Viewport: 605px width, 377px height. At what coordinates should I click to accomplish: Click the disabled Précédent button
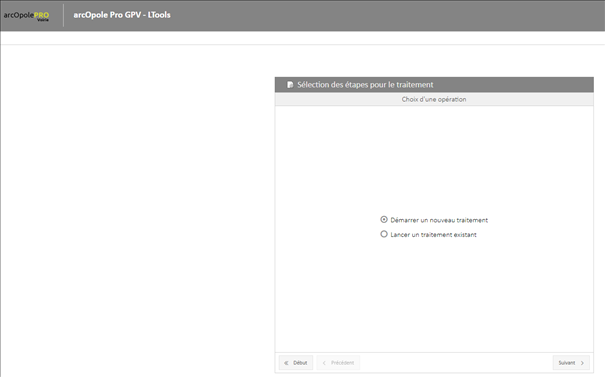(x=338, y=363)
